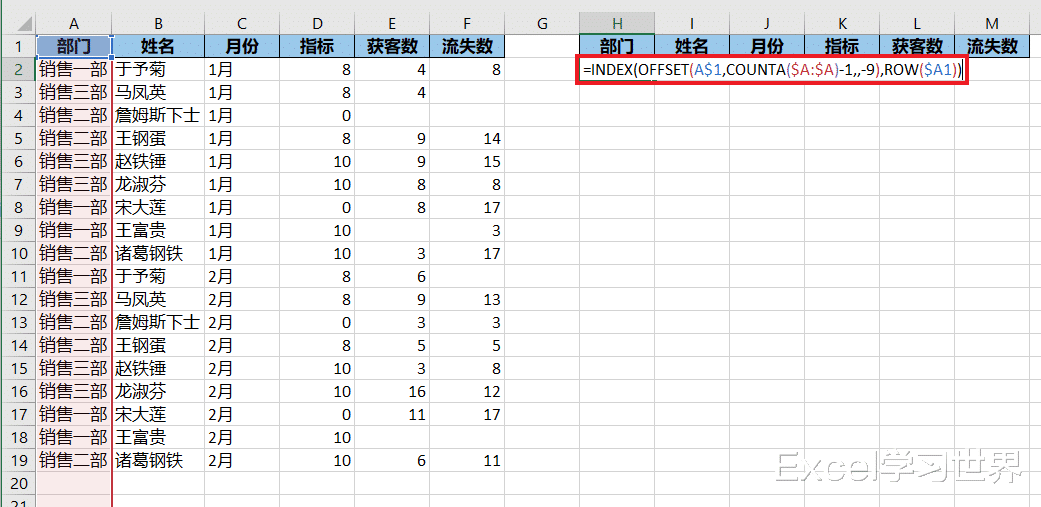The image size is (1041, 507).
Task: Click 2月 in cell C11
Action: point(220,277)
